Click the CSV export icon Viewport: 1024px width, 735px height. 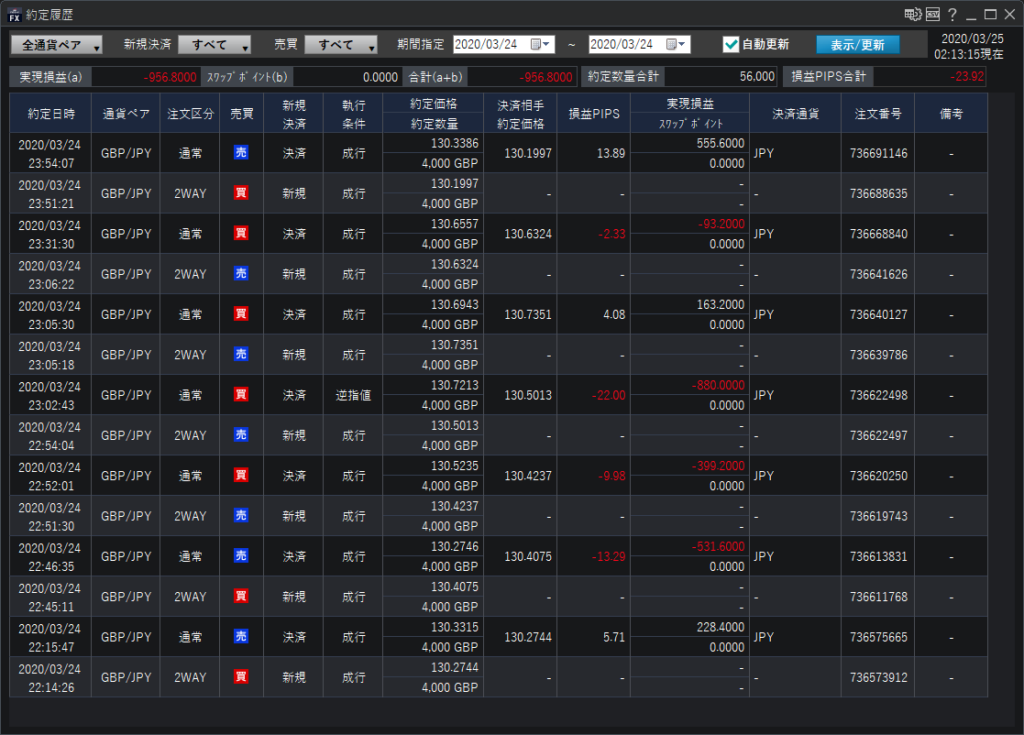pyautogui.click(x=932, y=14)
